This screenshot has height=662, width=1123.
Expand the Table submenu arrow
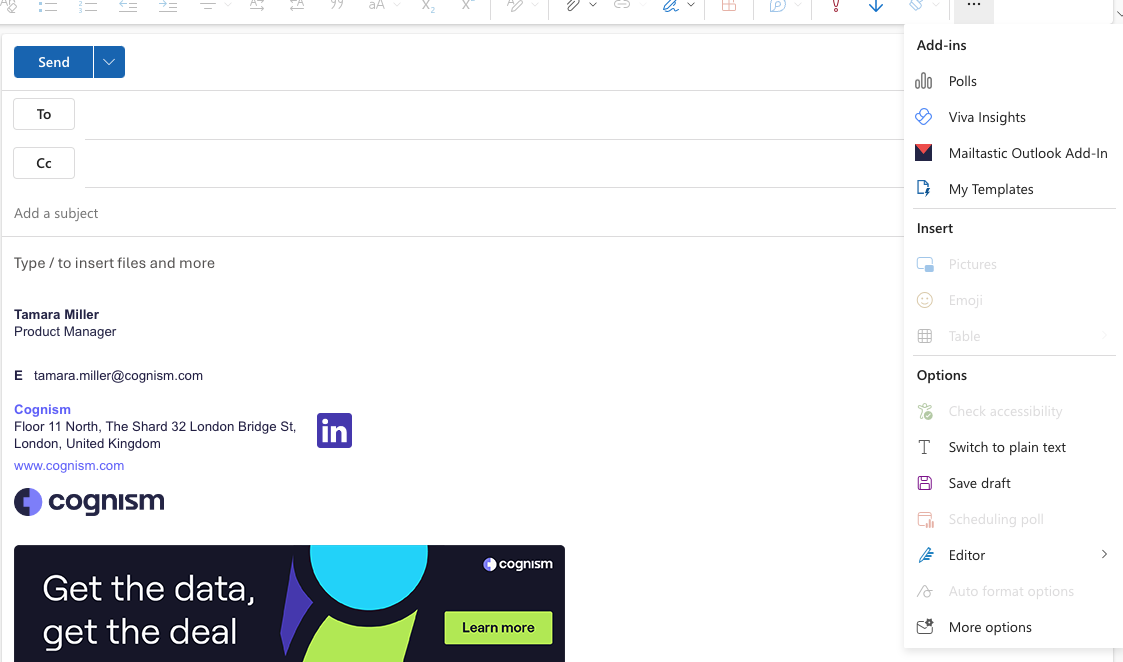pos(1106,336)
